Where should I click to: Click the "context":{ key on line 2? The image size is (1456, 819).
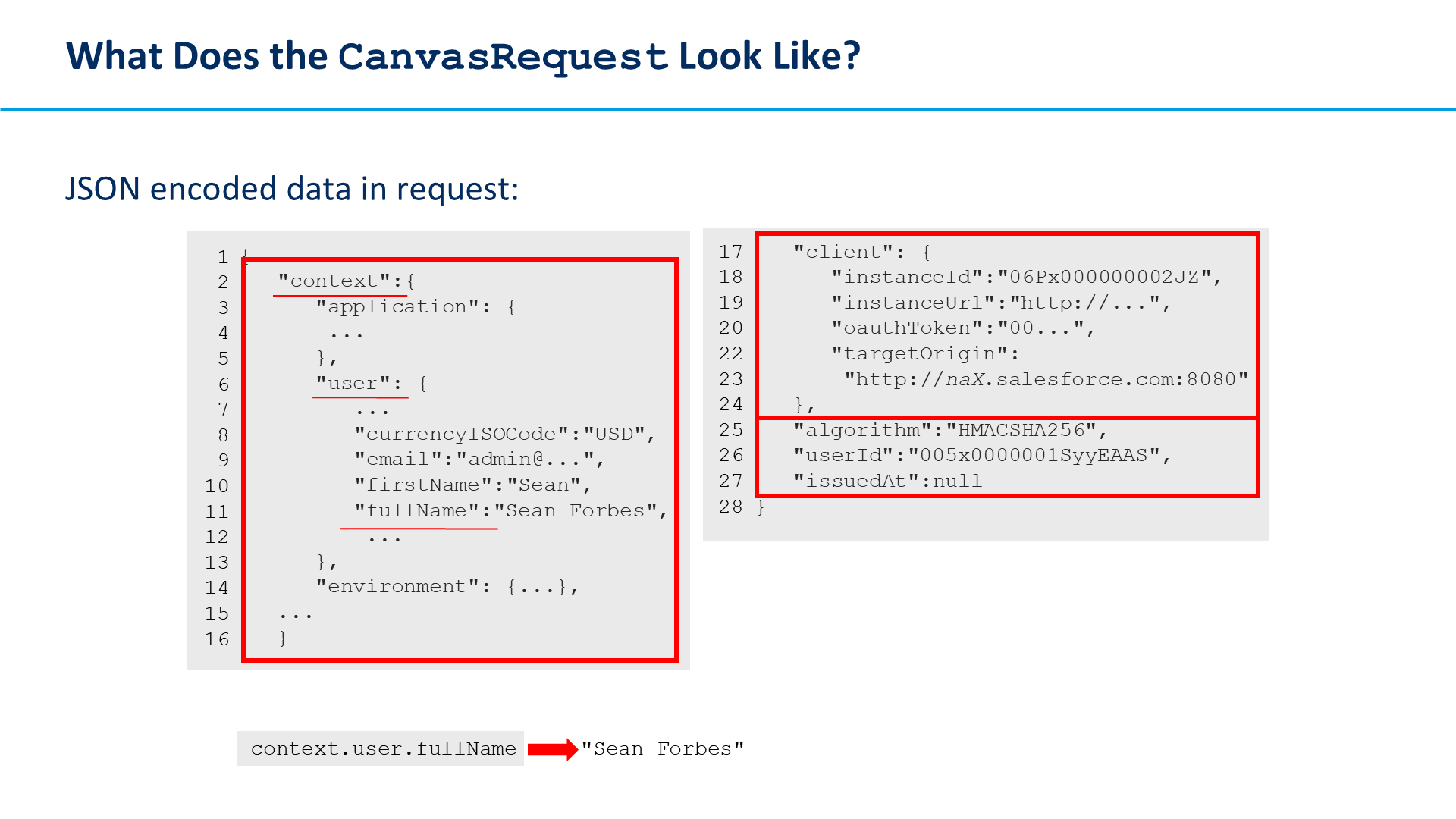(347, 281)
